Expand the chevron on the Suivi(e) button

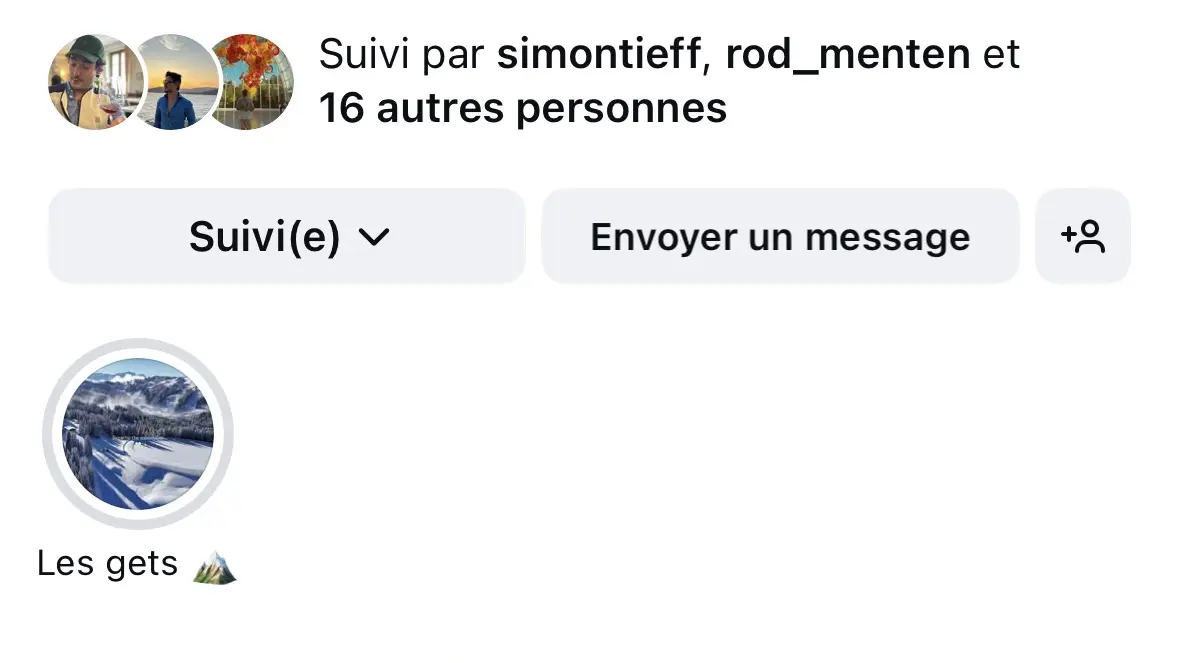(x=373, y=238)
